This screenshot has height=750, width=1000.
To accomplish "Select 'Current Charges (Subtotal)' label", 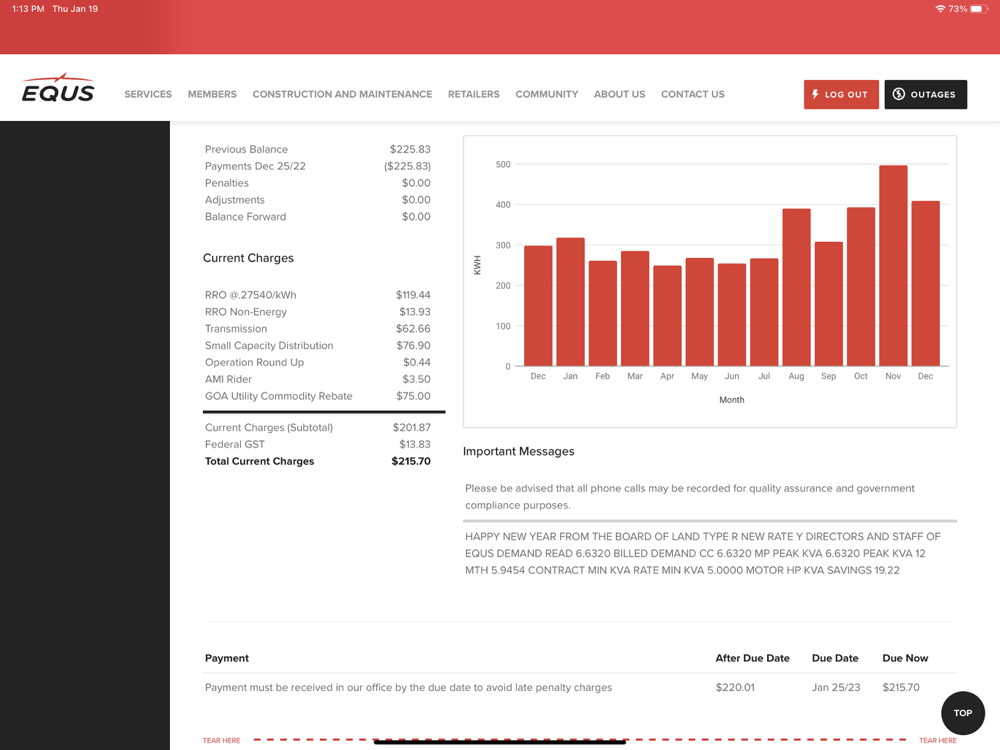I will (x=268, y=427).
